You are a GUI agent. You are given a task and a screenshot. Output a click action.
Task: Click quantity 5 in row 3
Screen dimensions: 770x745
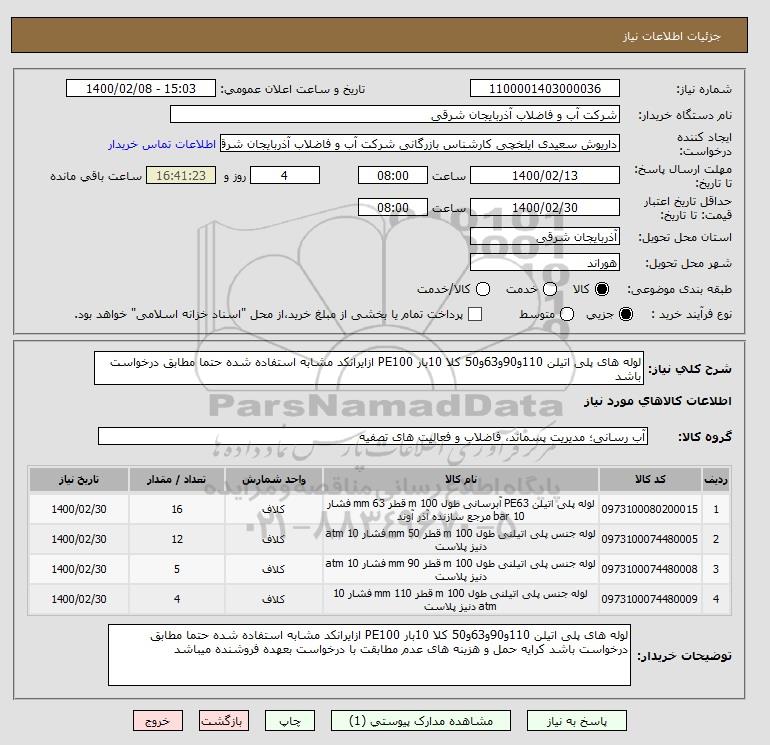coord(177,569)
